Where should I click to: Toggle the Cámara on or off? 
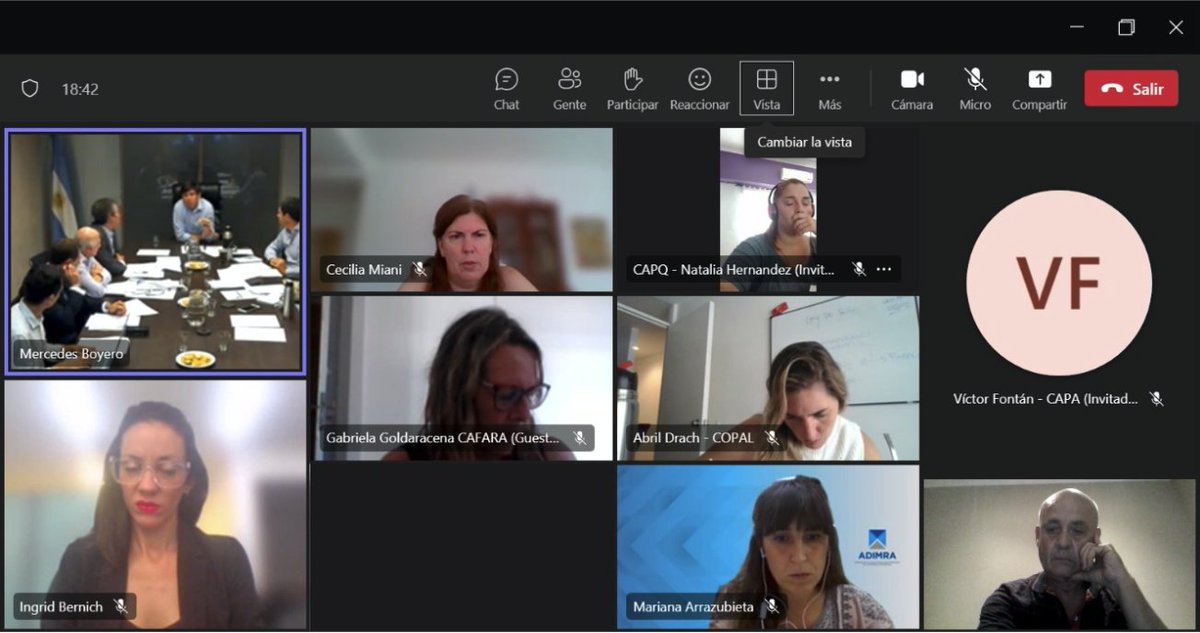(x=912, y=89)
